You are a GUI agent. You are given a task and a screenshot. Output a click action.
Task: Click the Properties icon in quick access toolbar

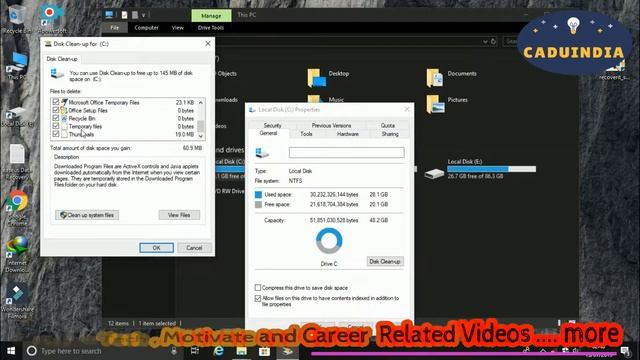pos(124,15)
